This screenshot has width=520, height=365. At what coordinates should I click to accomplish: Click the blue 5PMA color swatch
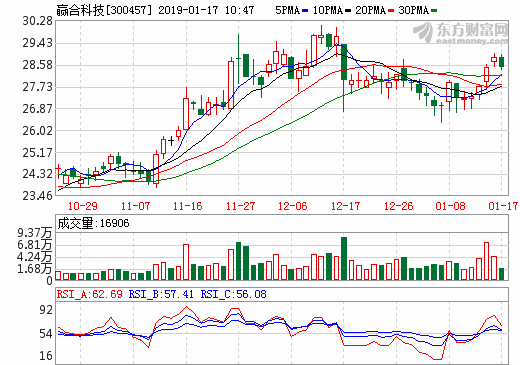click(305, 11)
